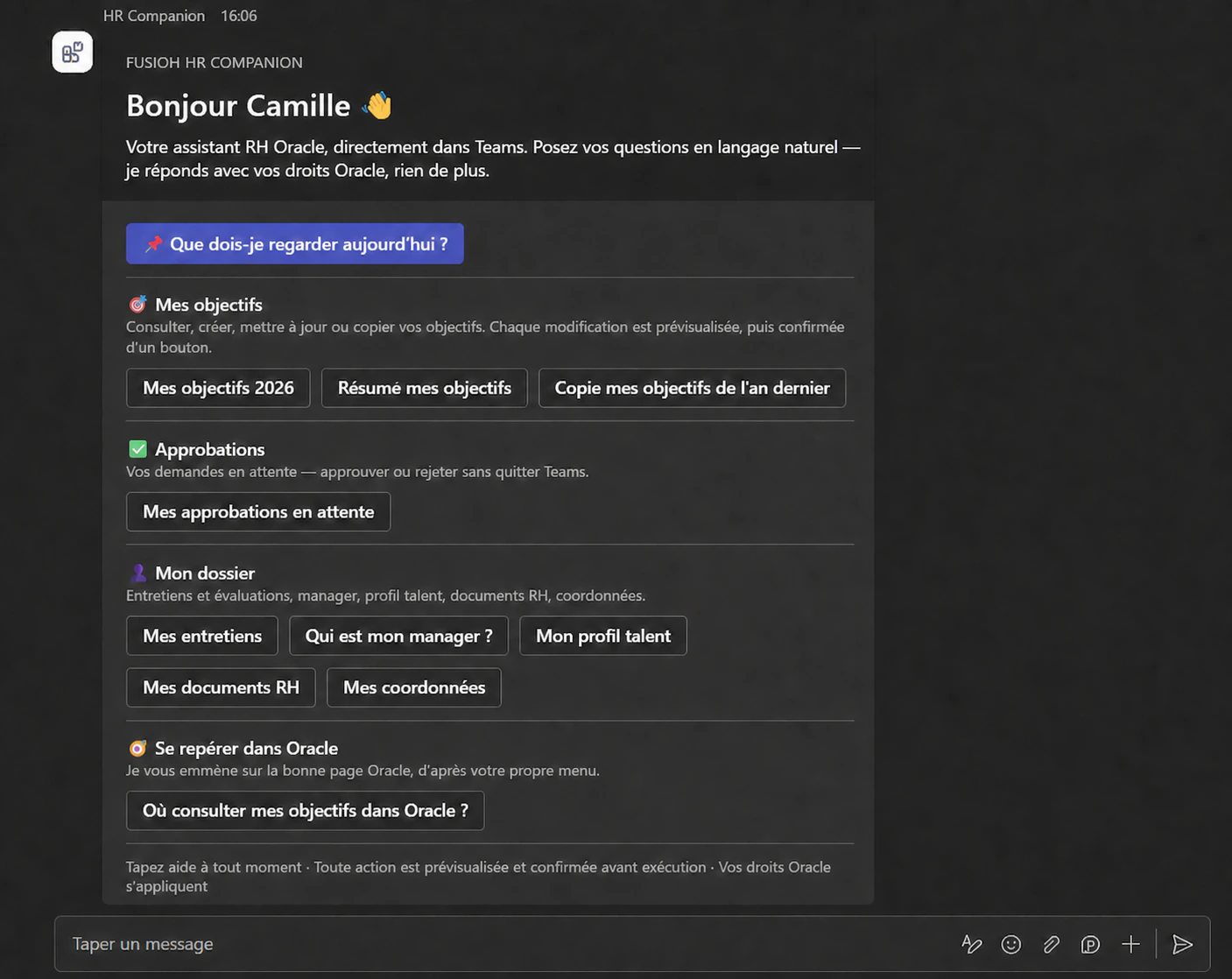Open the emoji picker
Viewport: 1232px width, 979px height.
(x=1011, y=944)
